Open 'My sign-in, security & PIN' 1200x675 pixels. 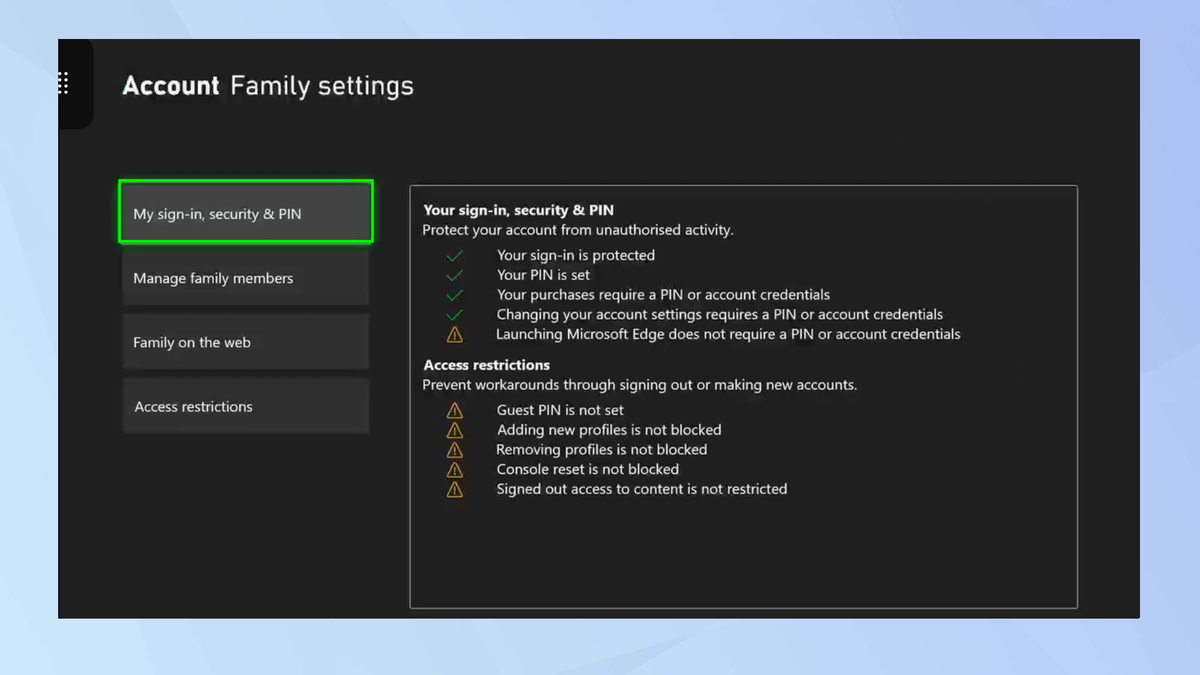tap(245, 212)
